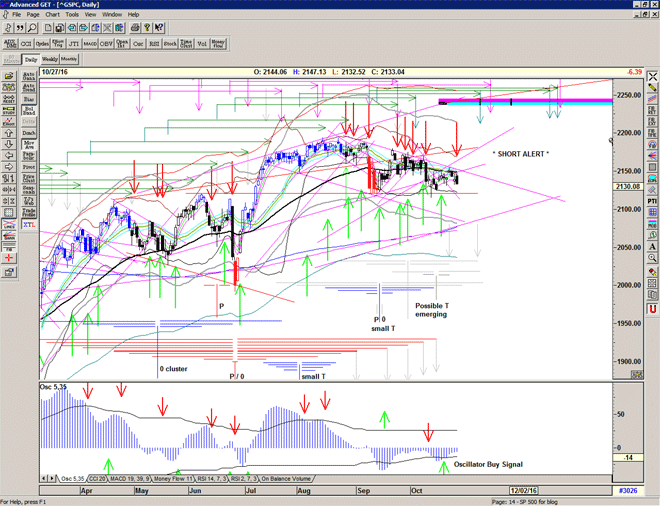Open the Page menu
Screen dimensions: 660x506
coord(33,15)
